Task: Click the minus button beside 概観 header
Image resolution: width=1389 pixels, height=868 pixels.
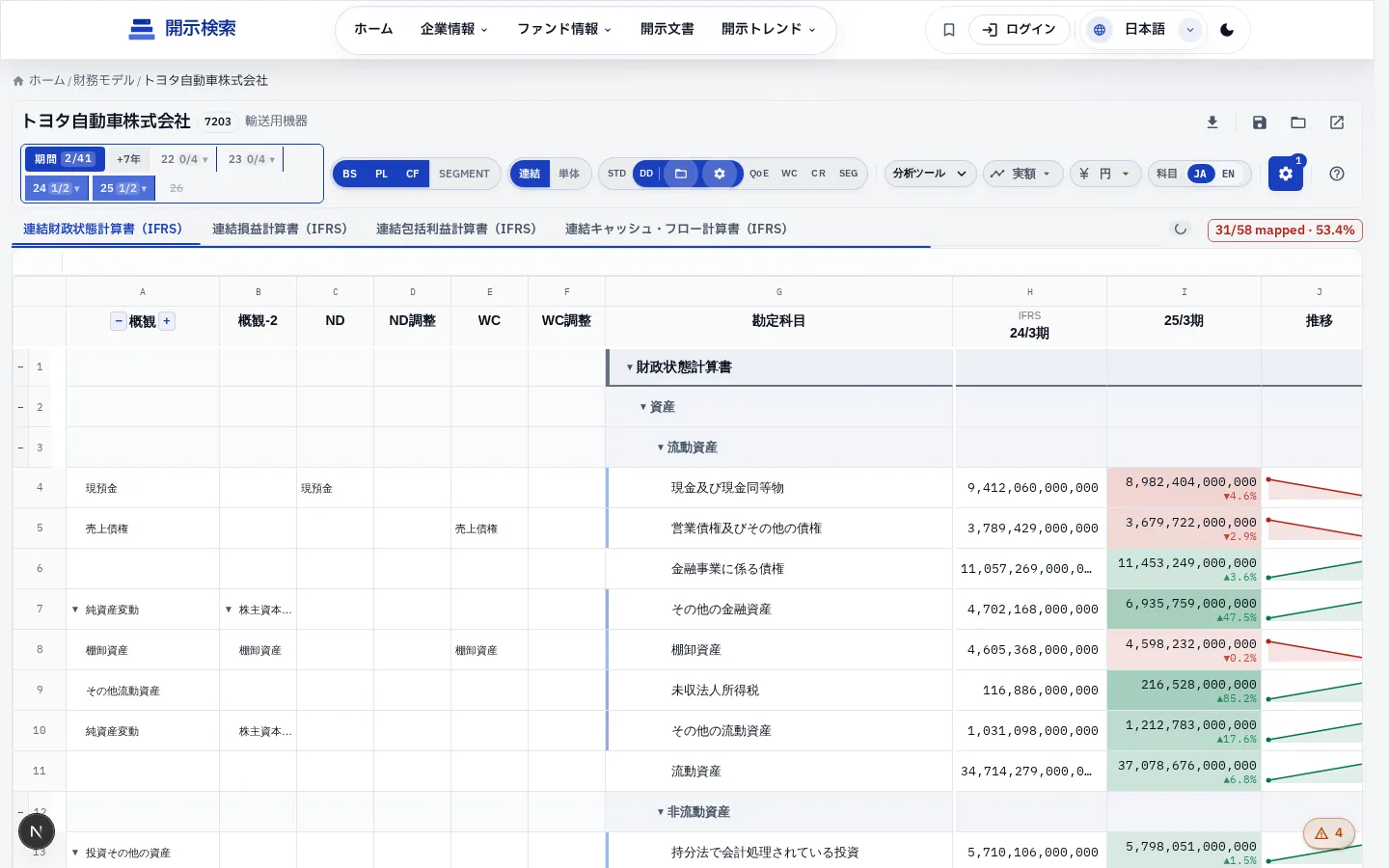Action: coord(119,321)
